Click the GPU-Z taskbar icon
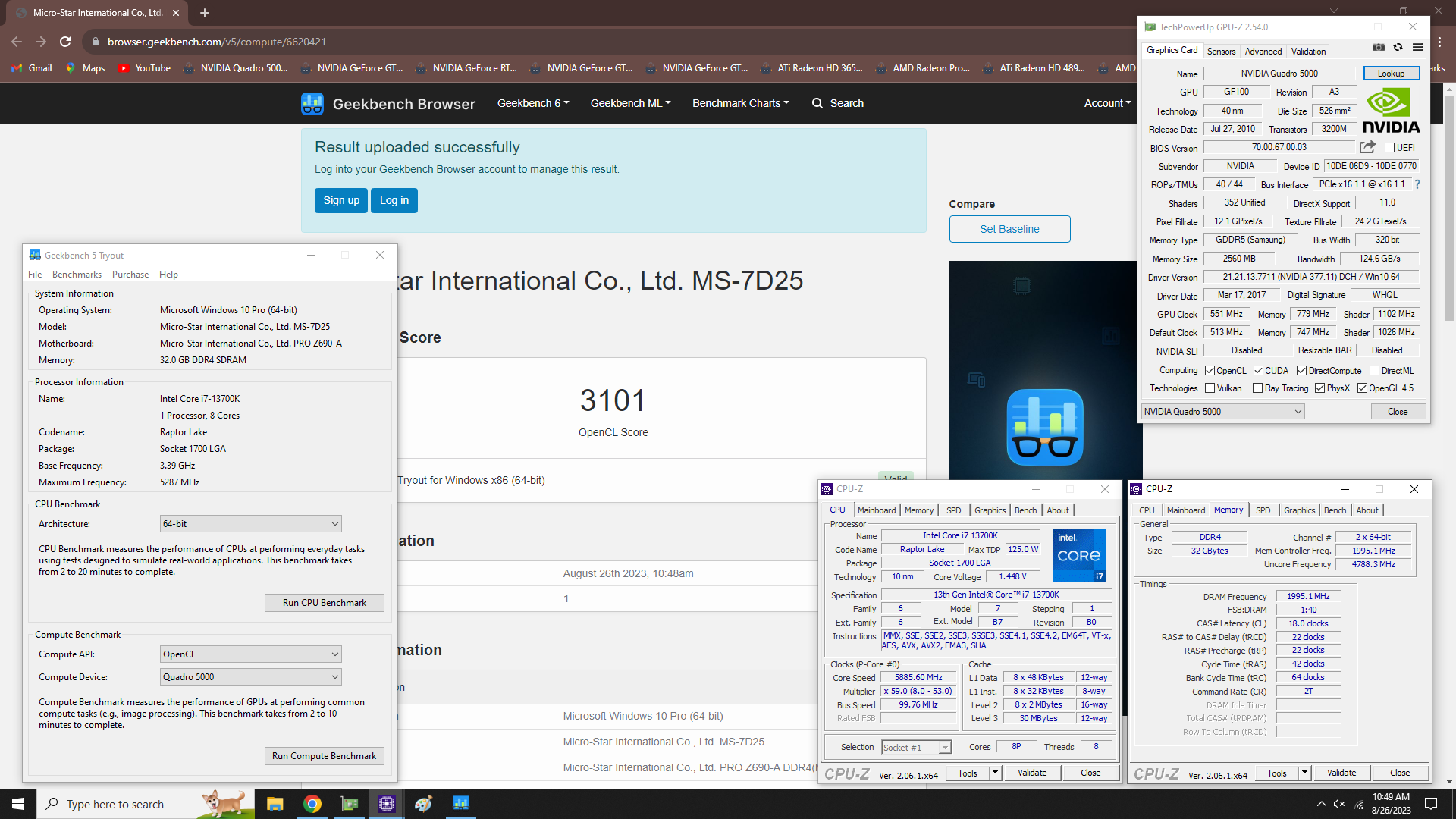 point(349,804)
